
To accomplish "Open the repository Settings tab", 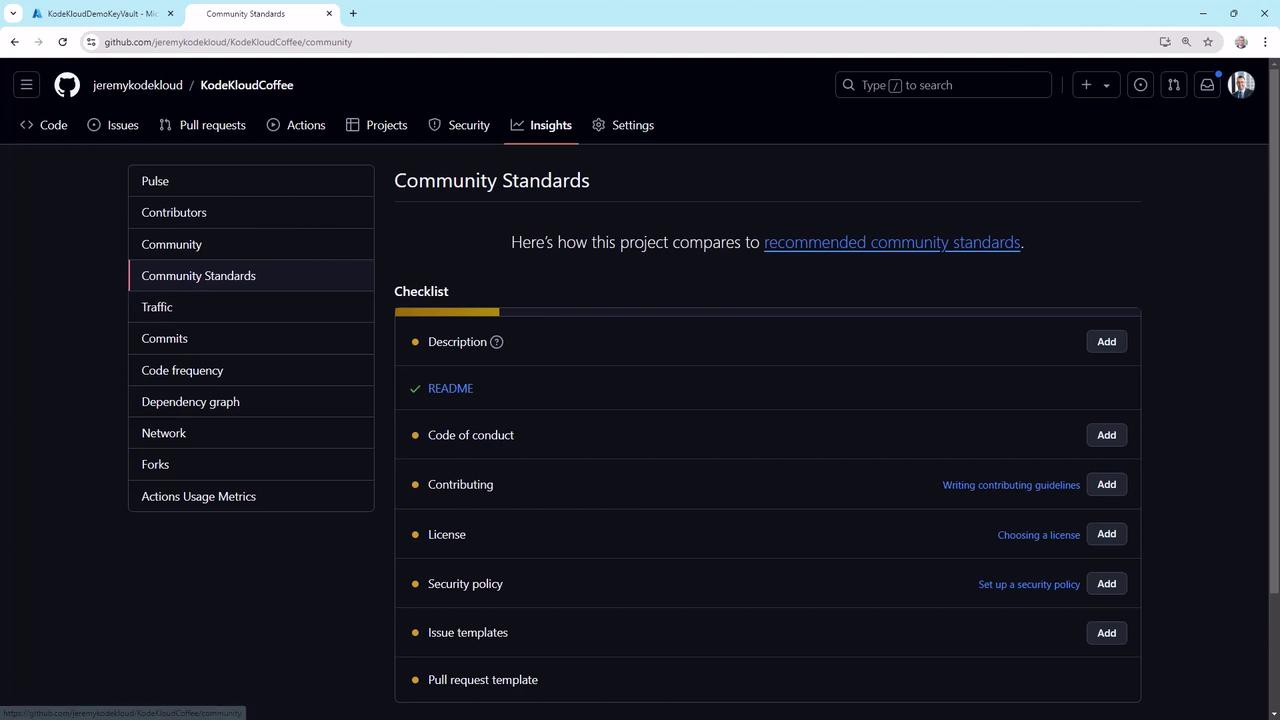I will [623, 125].
